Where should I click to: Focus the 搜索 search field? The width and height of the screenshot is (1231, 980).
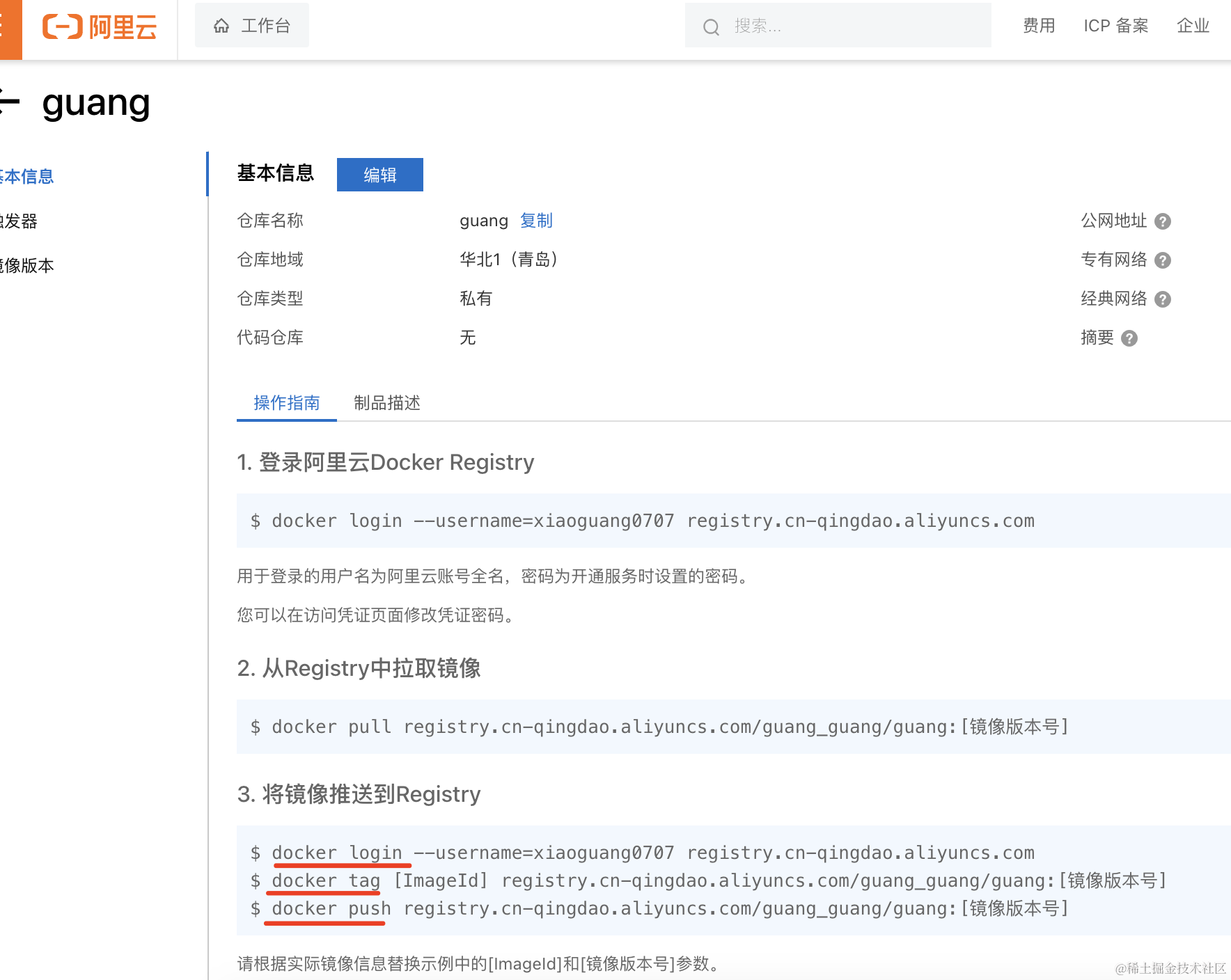pyautogui.click(x=838, y=26)
